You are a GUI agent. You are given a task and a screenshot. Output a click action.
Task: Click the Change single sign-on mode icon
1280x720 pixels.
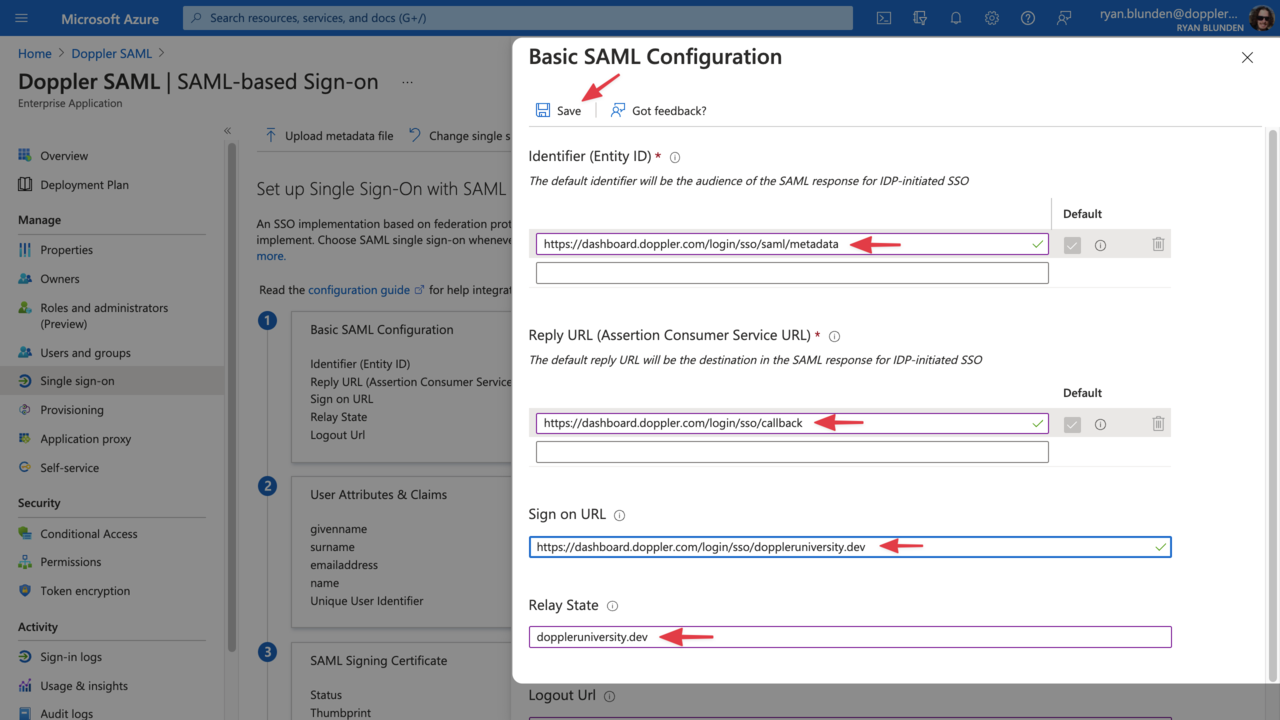415,135
